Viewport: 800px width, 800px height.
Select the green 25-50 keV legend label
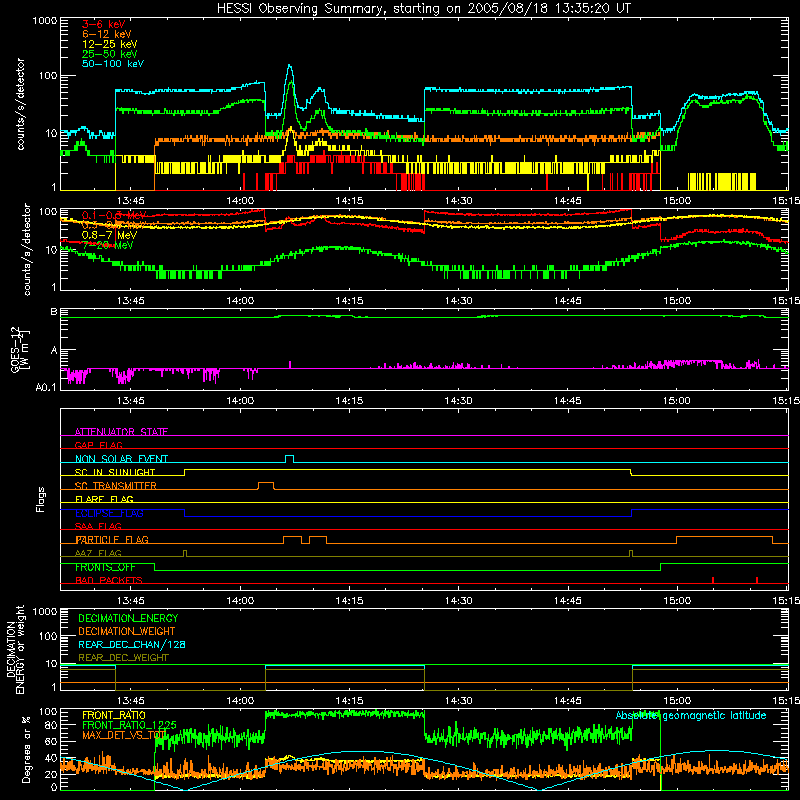(x=109, y=54)
